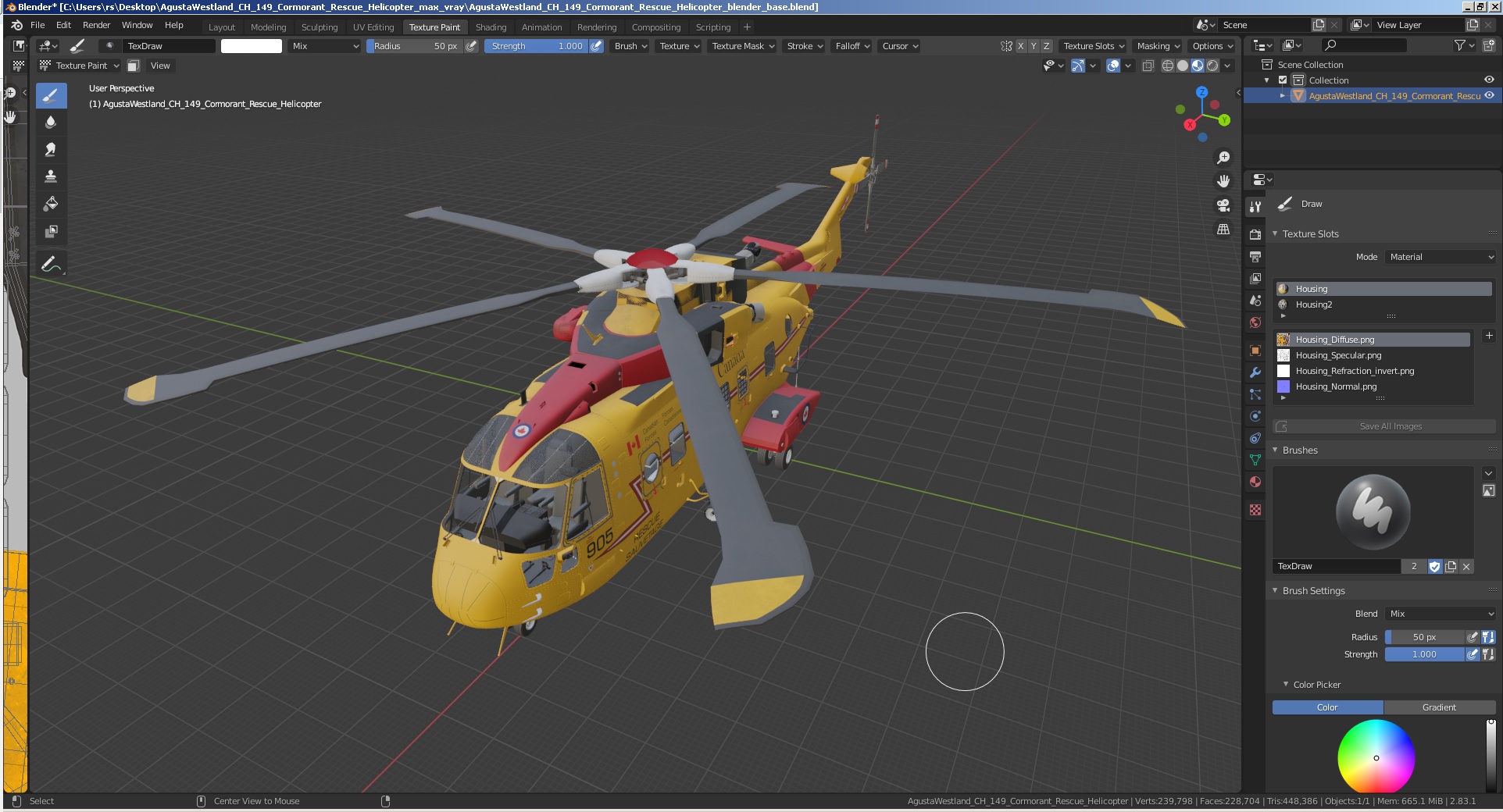The image size is (1503, 812).
Task: Open the Texture properties tab
Action: tap(1255, 510)
